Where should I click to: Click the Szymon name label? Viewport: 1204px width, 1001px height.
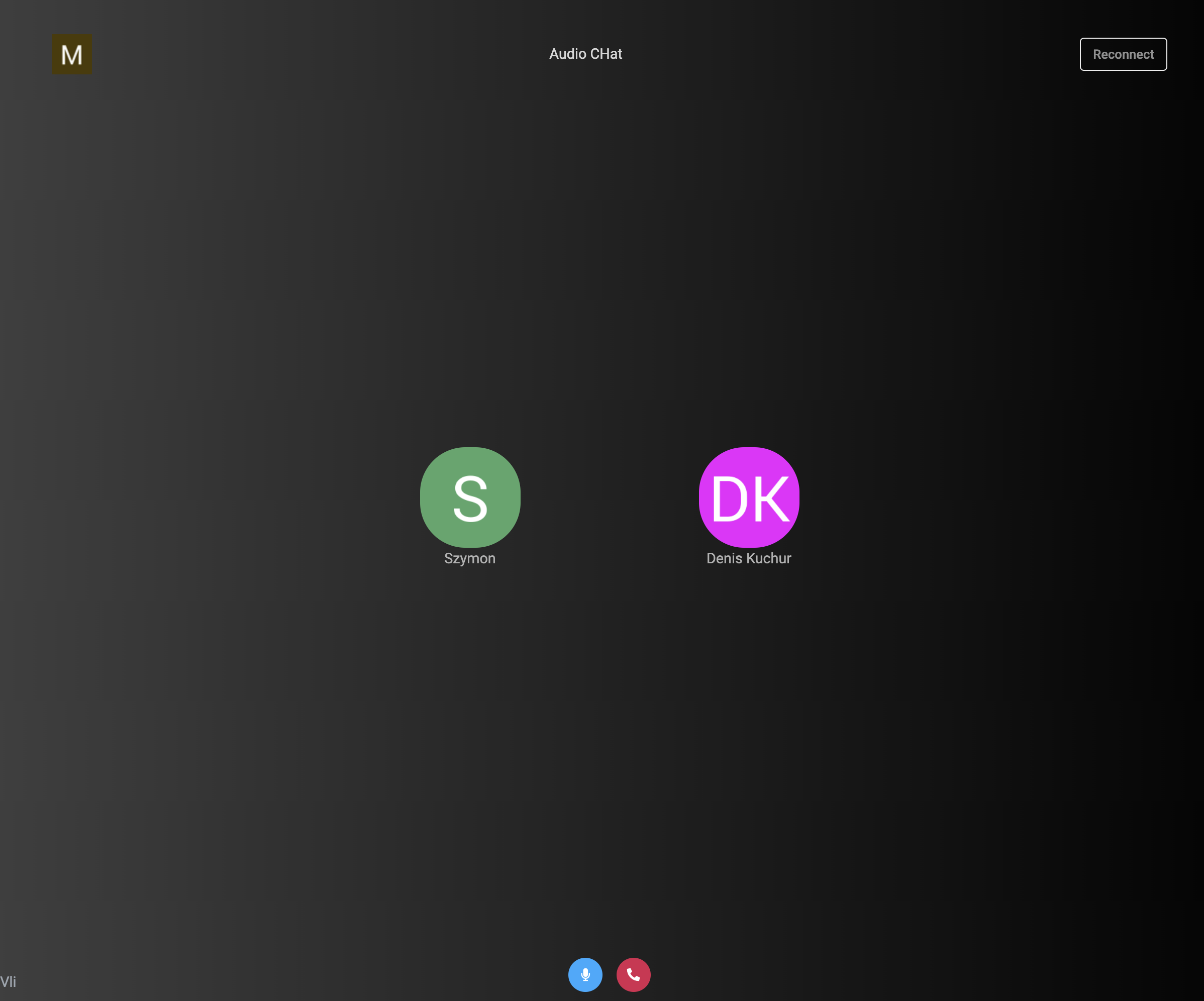pos(469,558)
